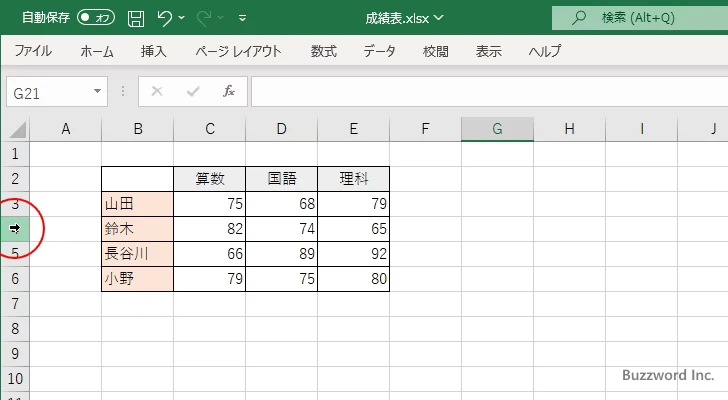Click the 小野 name cell

click(137, 279)
